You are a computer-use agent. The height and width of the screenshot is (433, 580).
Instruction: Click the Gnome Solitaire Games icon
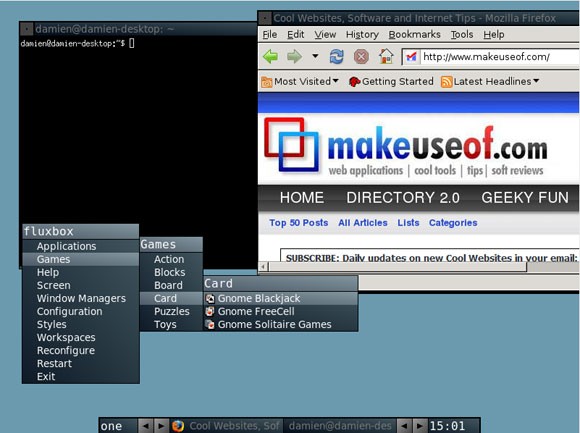click(210, 324)
